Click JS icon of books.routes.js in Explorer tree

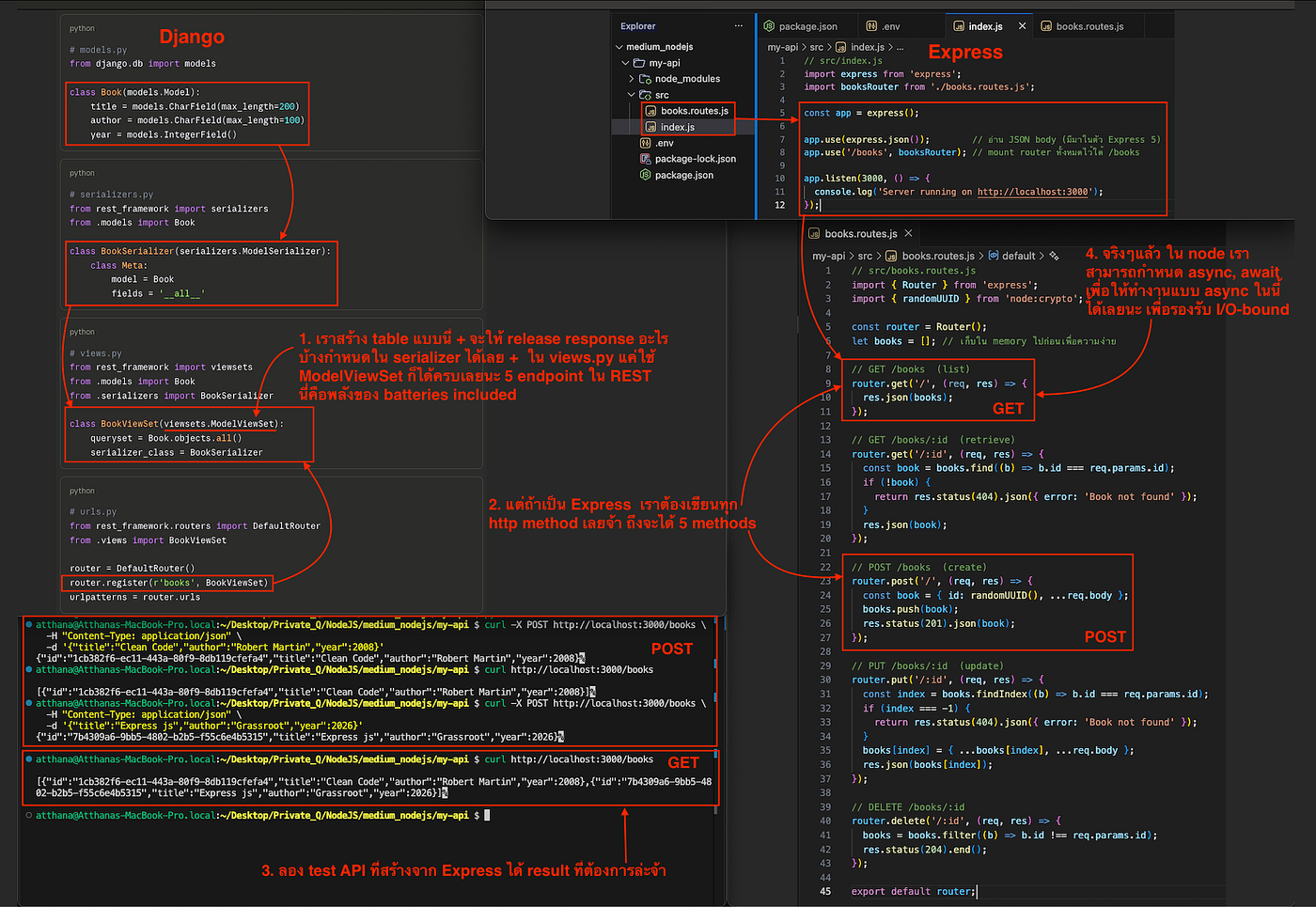pyautogui.click(x=650, y=111)
